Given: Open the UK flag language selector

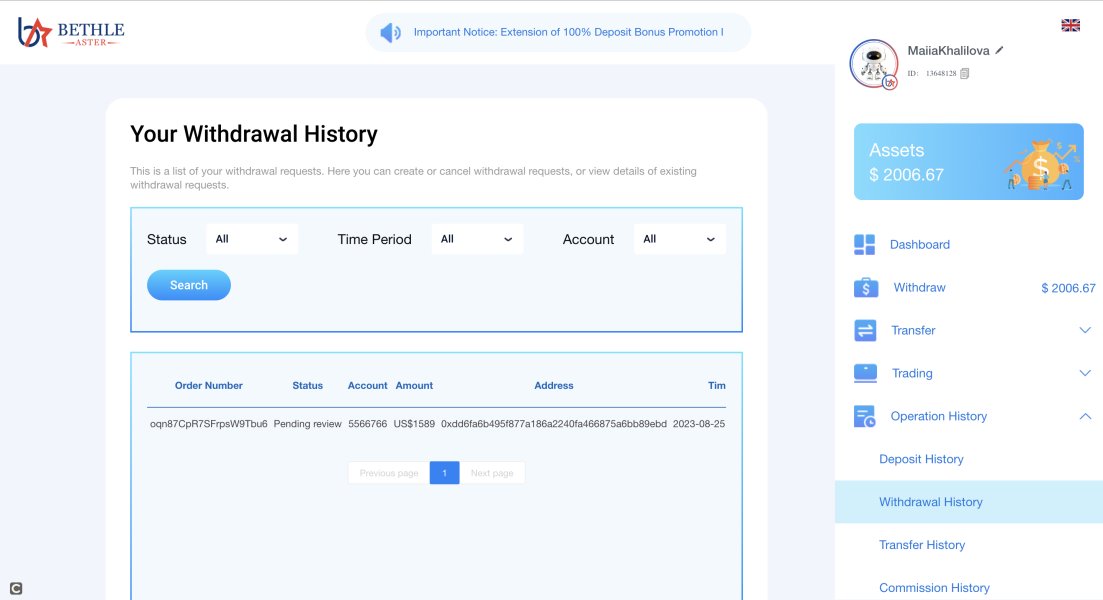Looking at the screenshot, I should (1070, 25).
